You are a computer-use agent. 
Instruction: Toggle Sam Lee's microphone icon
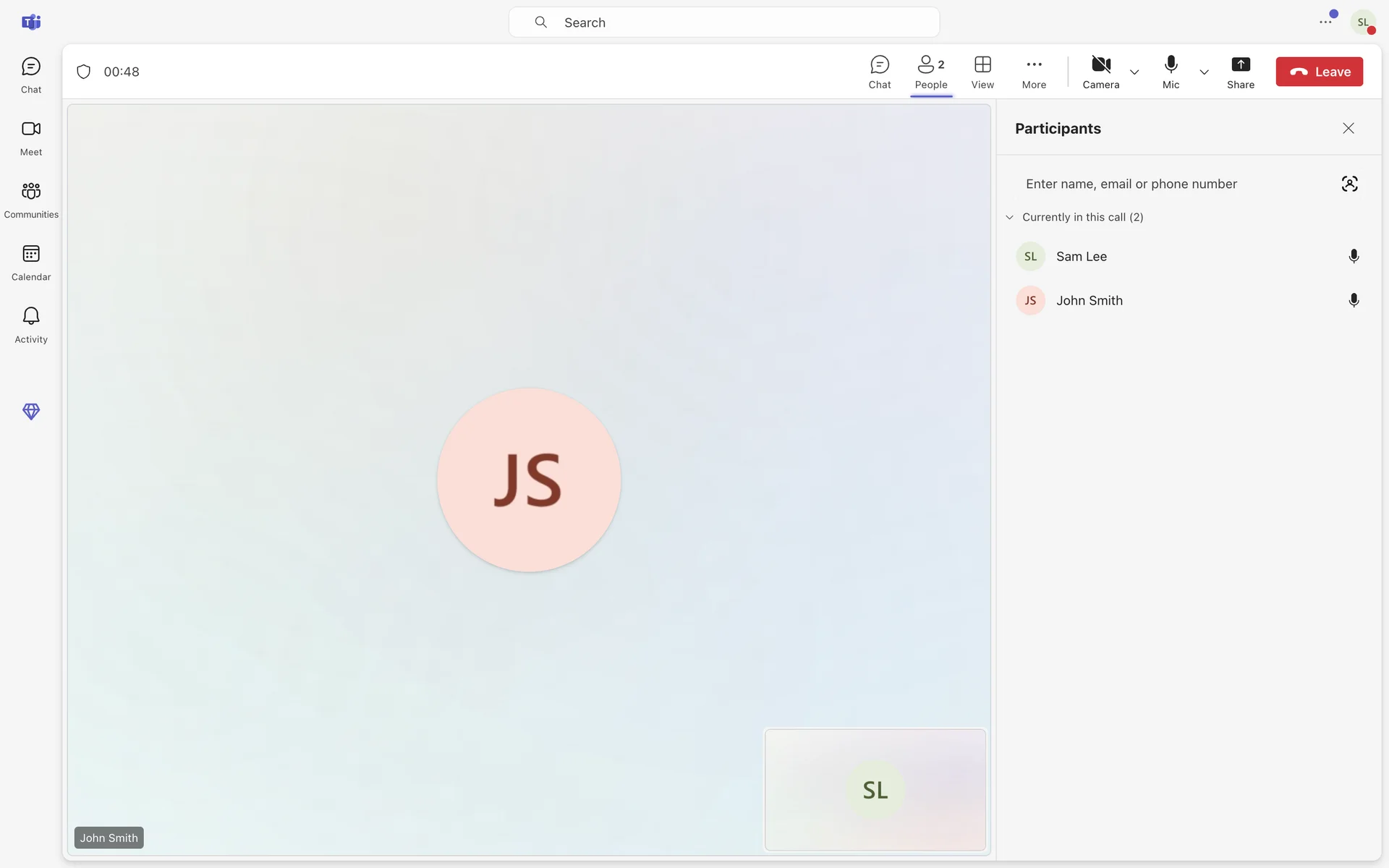(1353, 256)
